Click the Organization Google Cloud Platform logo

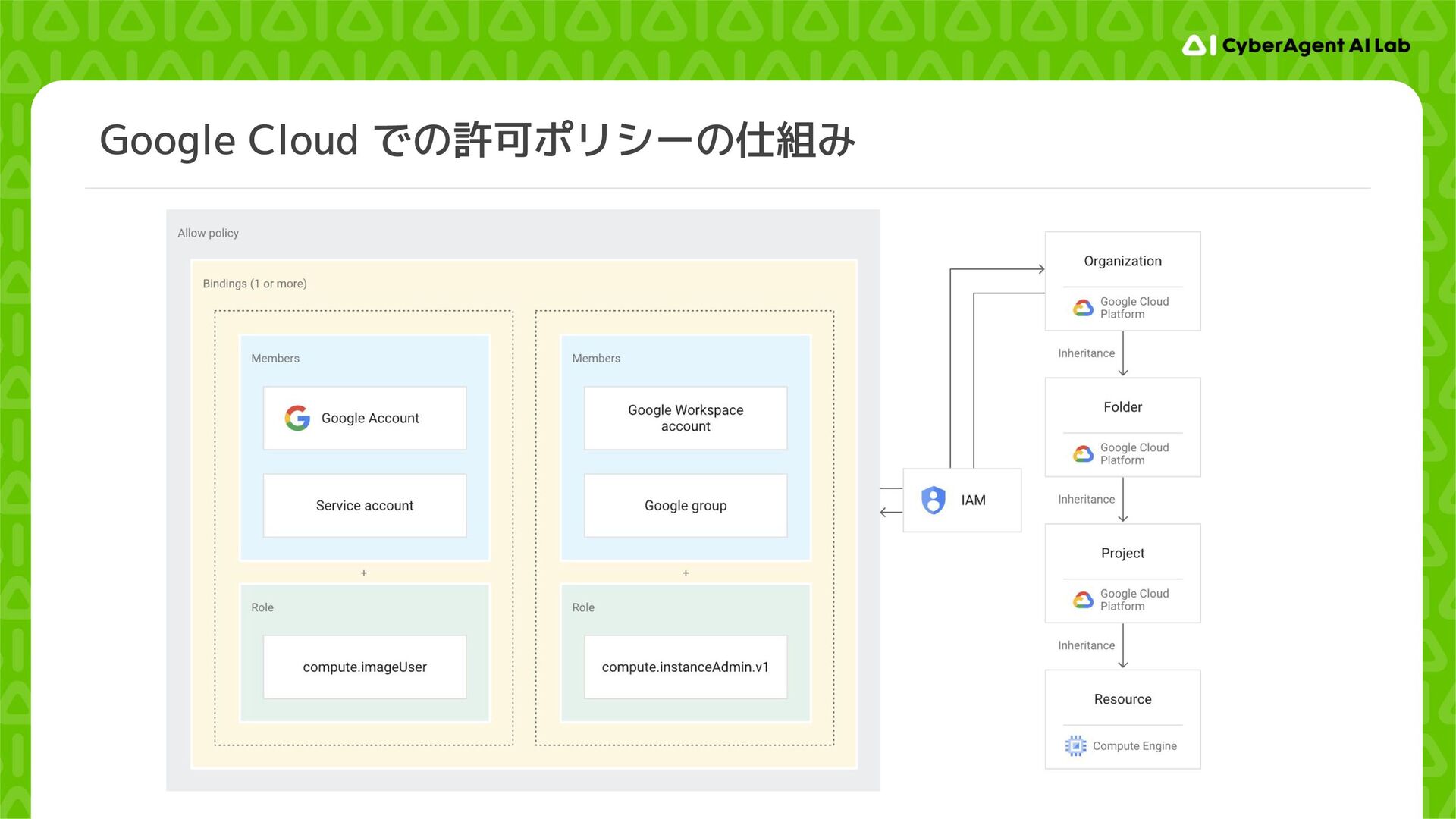click(1083, 308)
